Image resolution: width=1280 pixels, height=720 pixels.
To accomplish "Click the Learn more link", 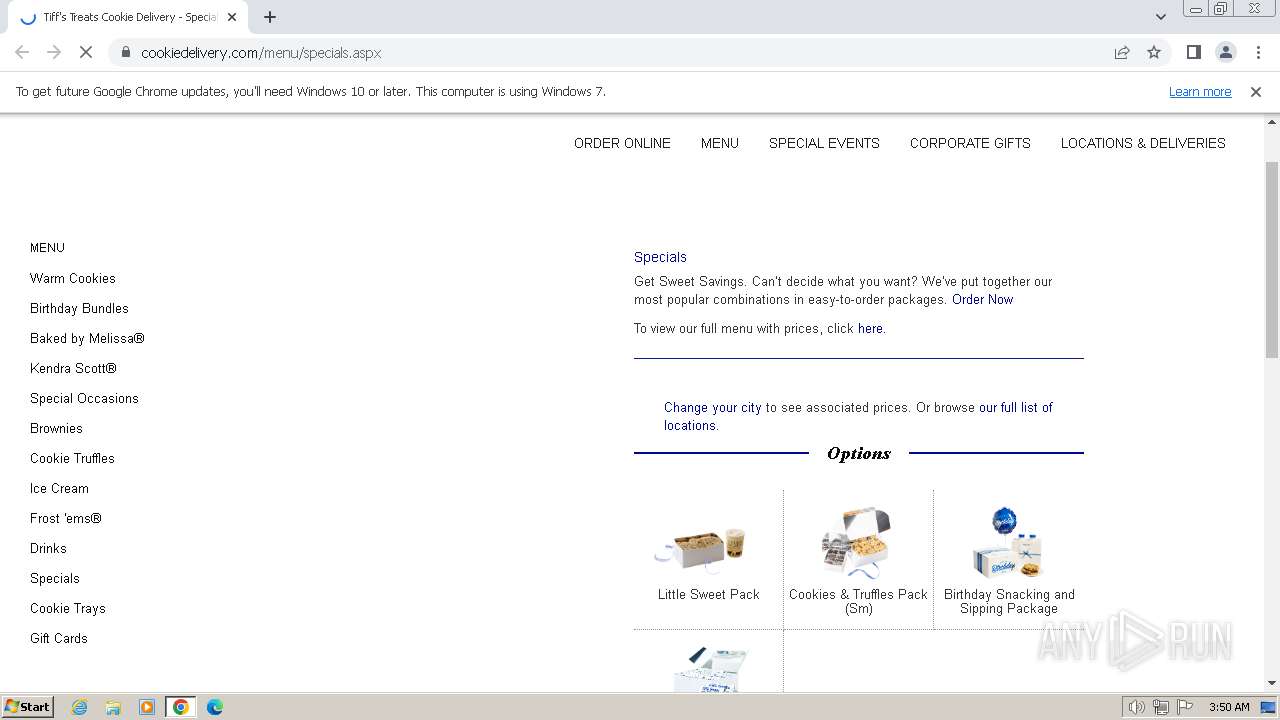I will click(x=1200, y=92).
